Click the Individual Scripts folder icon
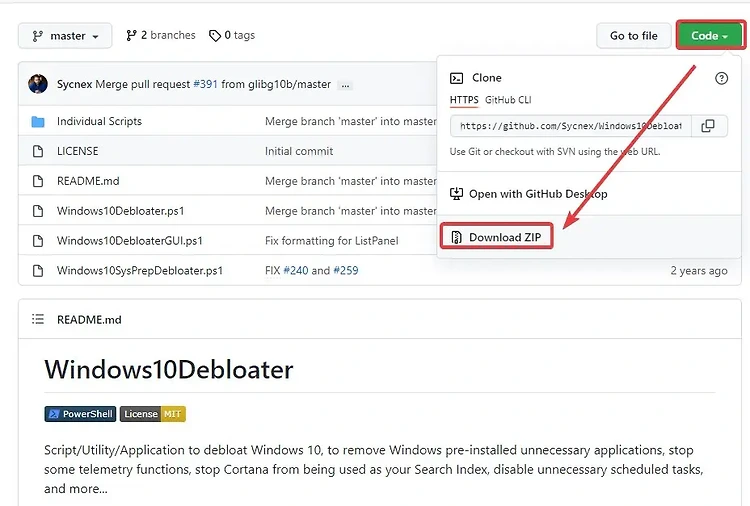Image resolution: width=750 pixels, height=506 pixels. click(x=38, y=121)
